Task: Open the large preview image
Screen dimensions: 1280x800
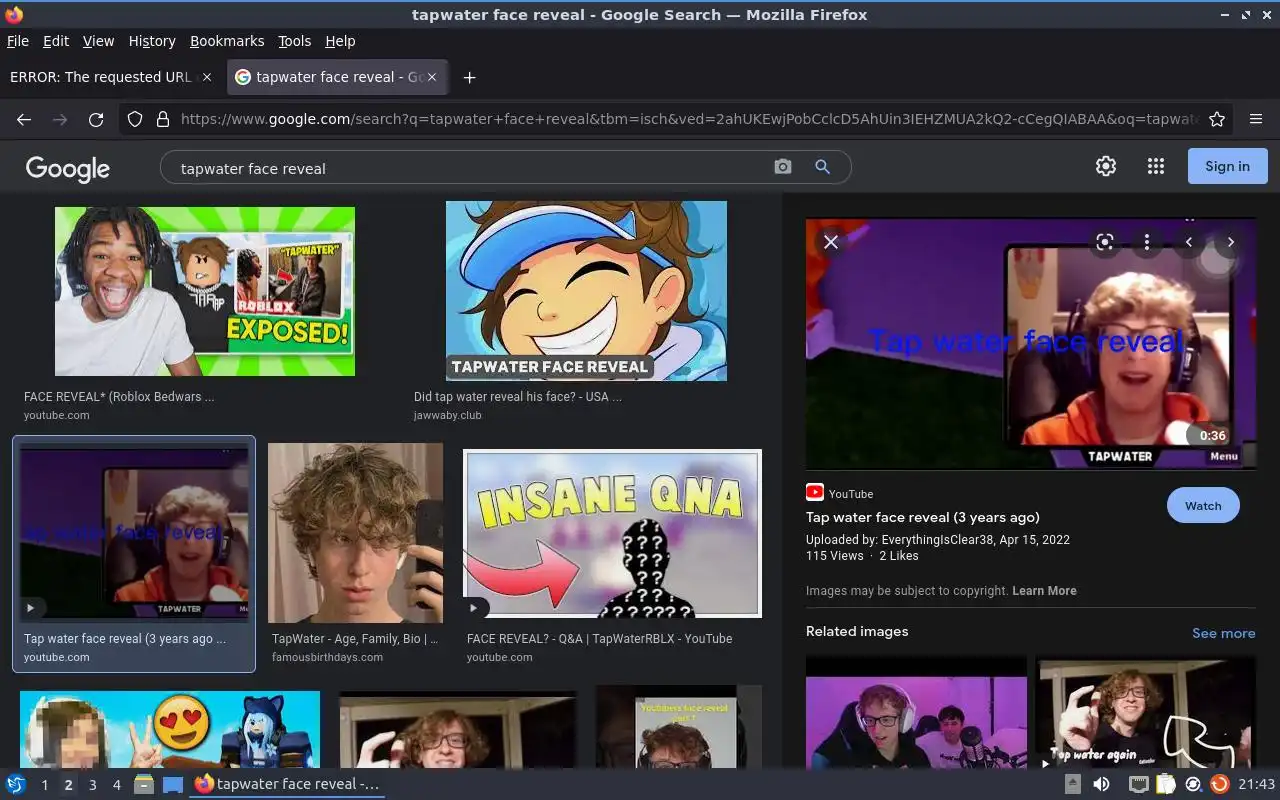Action: tap(1031, 343)
